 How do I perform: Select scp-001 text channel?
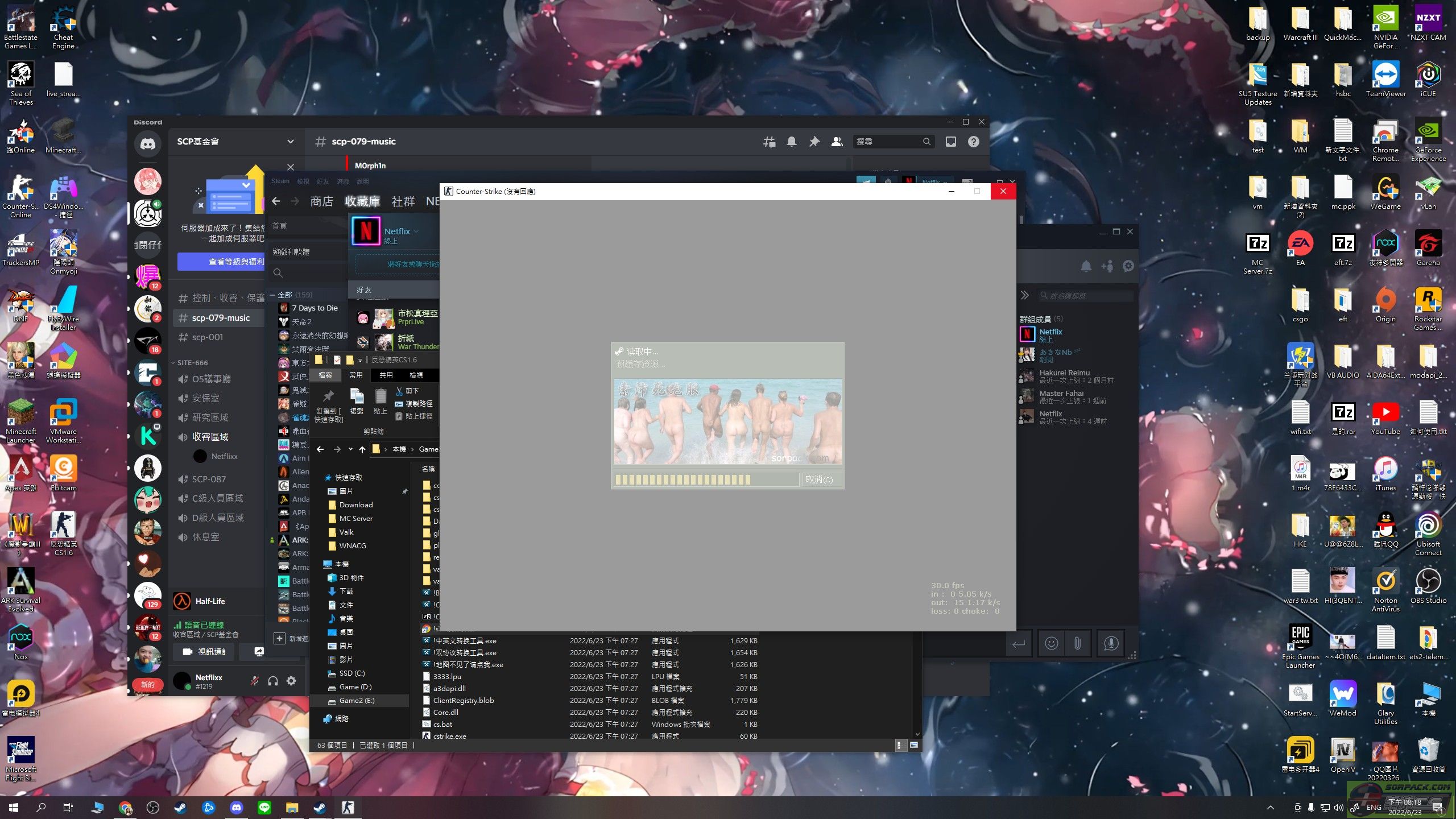(x=208, y=337)
